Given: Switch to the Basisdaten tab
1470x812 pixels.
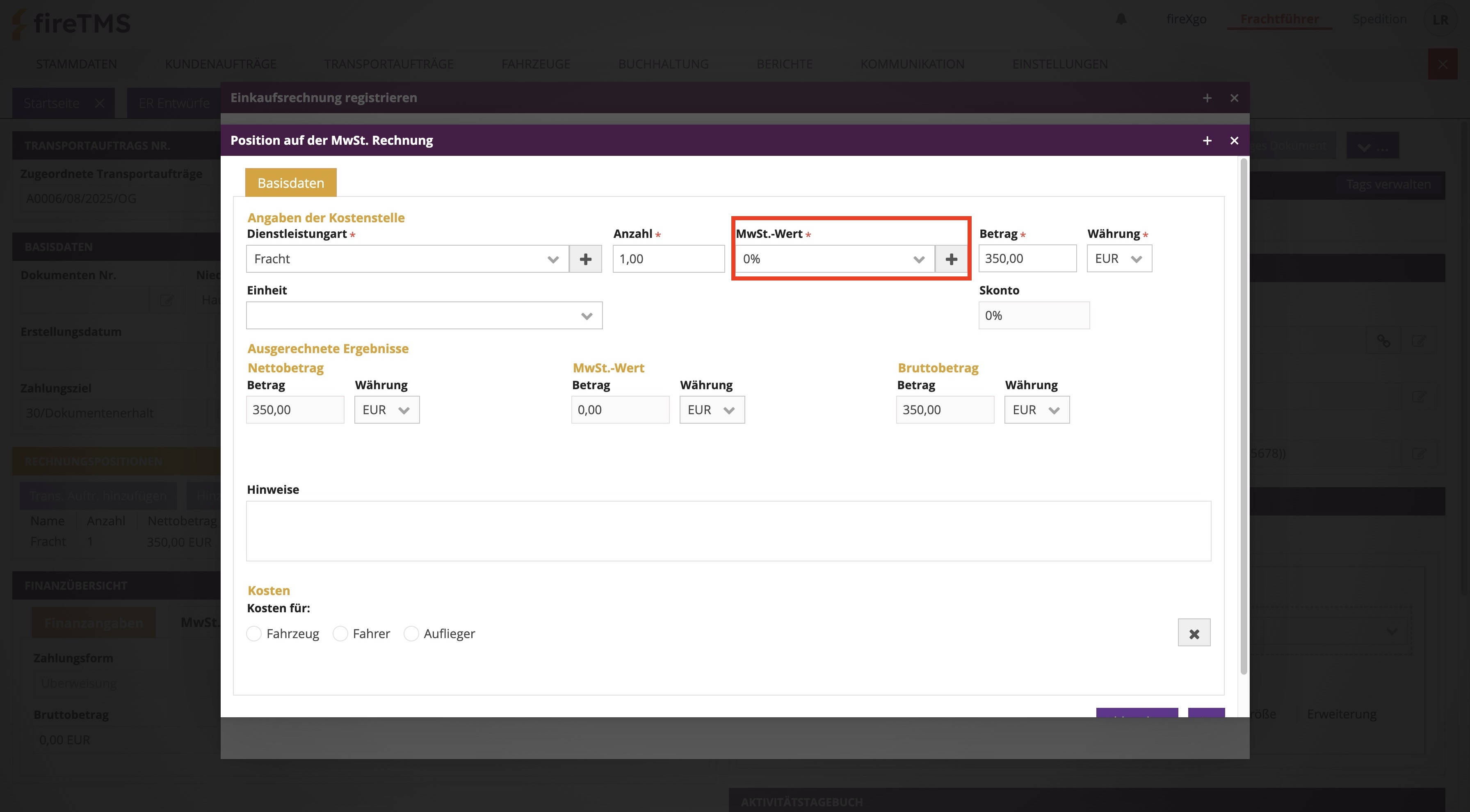Looking at the screenshot, I should point(290,182).
